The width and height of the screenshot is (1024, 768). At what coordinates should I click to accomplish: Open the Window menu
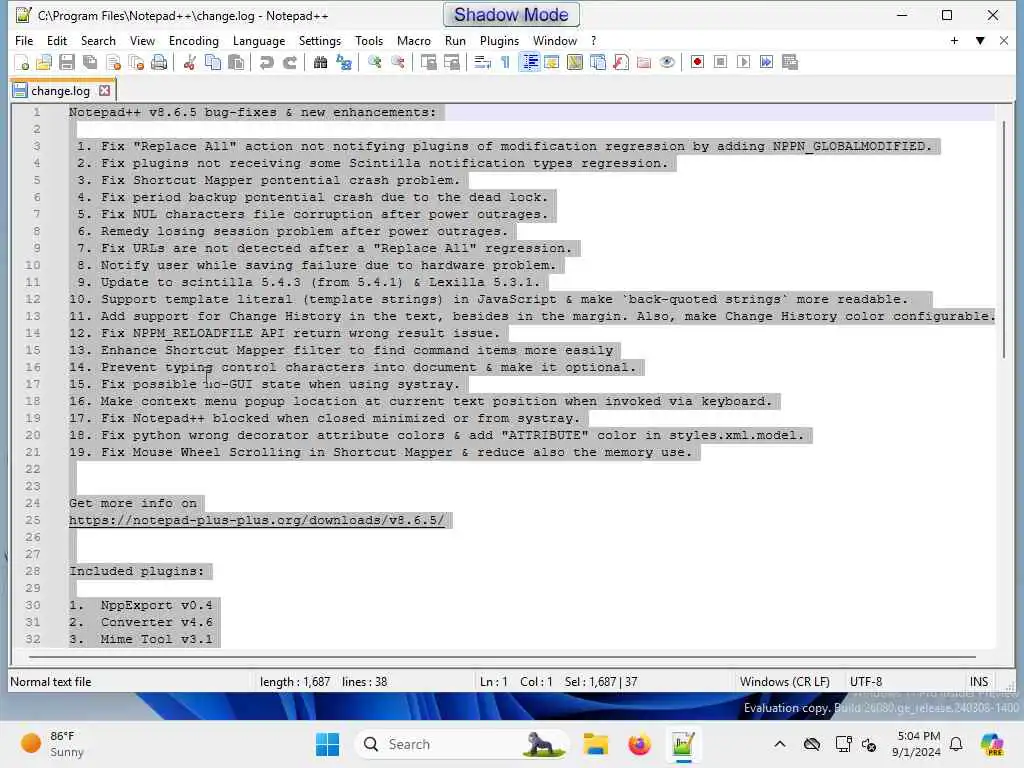pyautogui.click(x=554, y=40)
